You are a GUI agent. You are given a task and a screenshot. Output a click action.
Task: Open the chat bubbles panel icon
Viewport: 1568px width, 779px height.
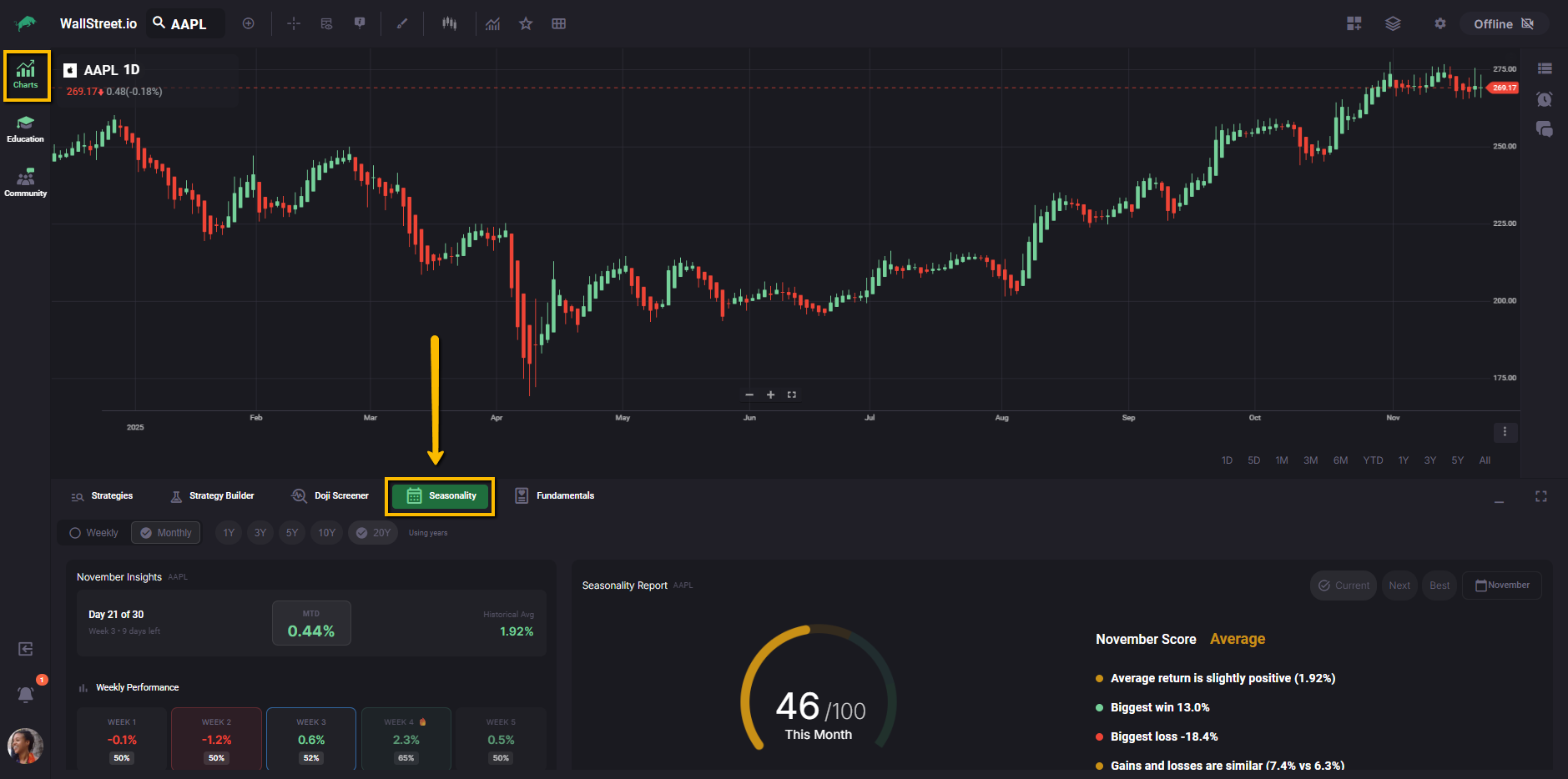[1544, 129]
